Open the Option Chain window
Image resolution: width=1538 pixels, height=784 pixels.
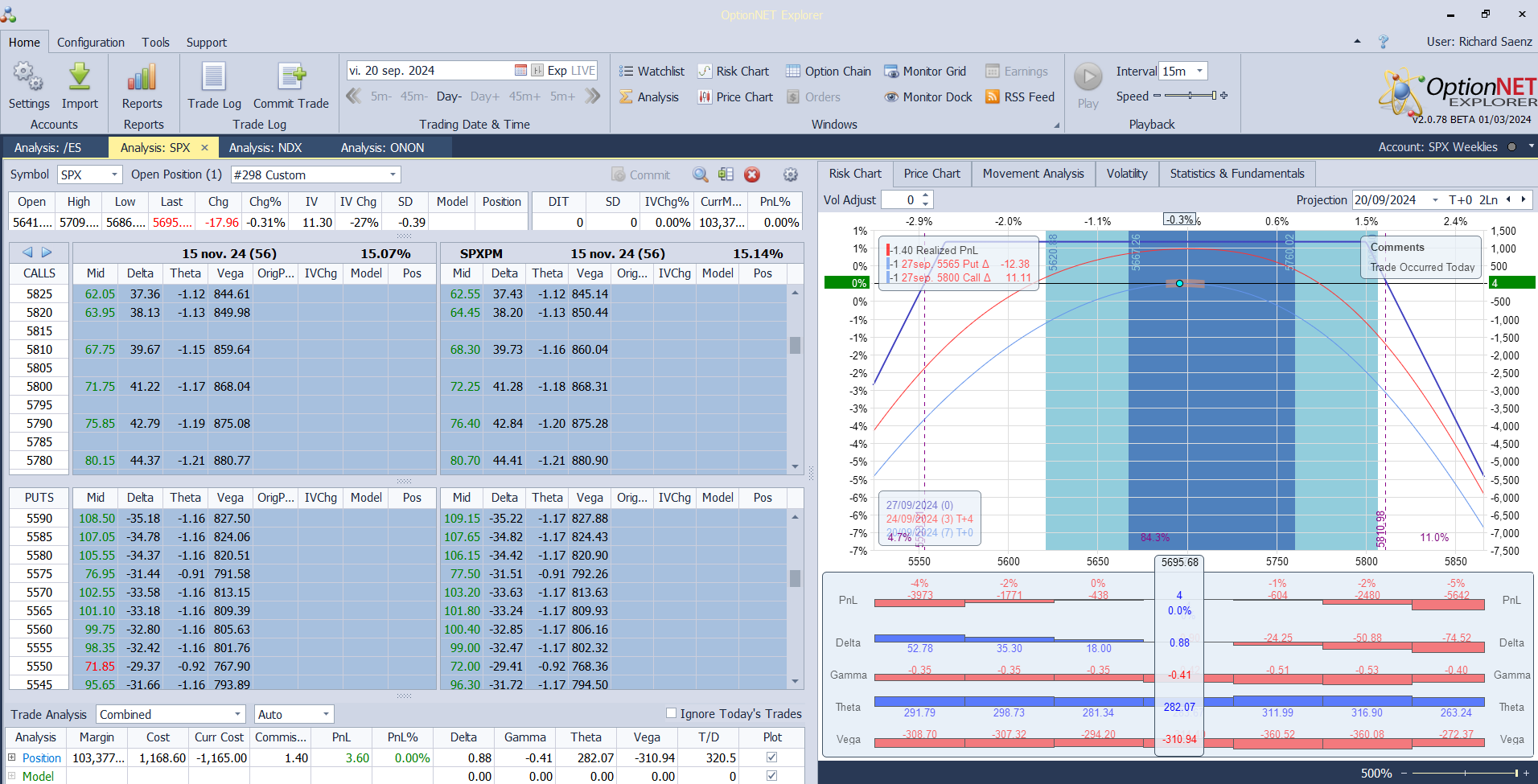829,71
